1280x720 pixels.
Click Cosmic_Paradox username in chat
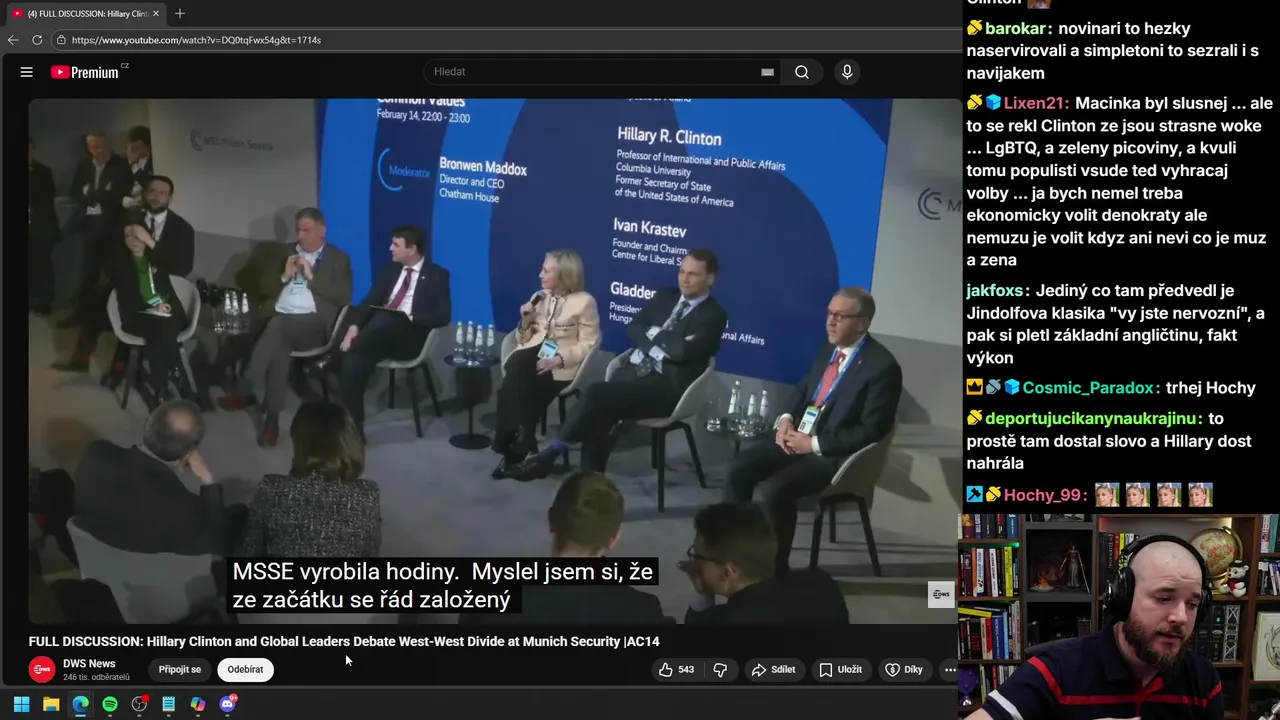(1088, 388)
